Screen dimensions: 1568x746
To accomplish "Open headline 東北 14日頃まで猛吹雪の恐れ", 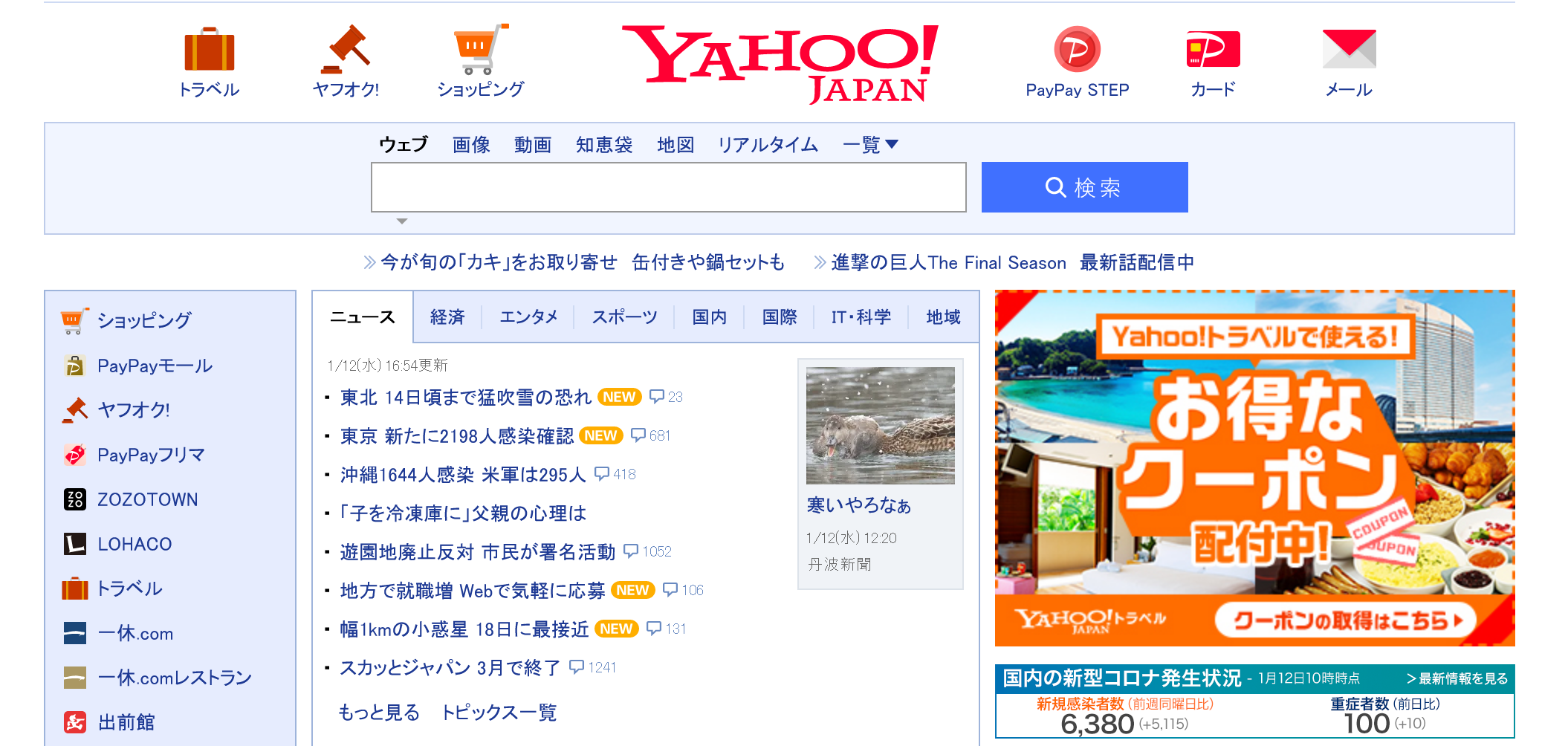I will point(466,398).
